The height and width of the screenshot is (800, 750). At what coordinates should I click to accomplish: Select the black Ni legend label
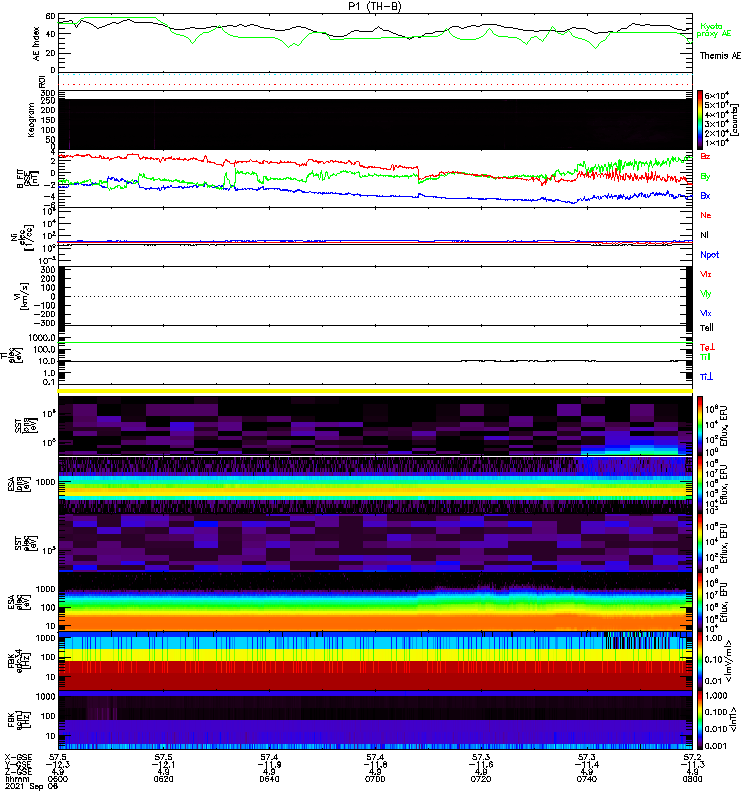click(x=704, y=235)
